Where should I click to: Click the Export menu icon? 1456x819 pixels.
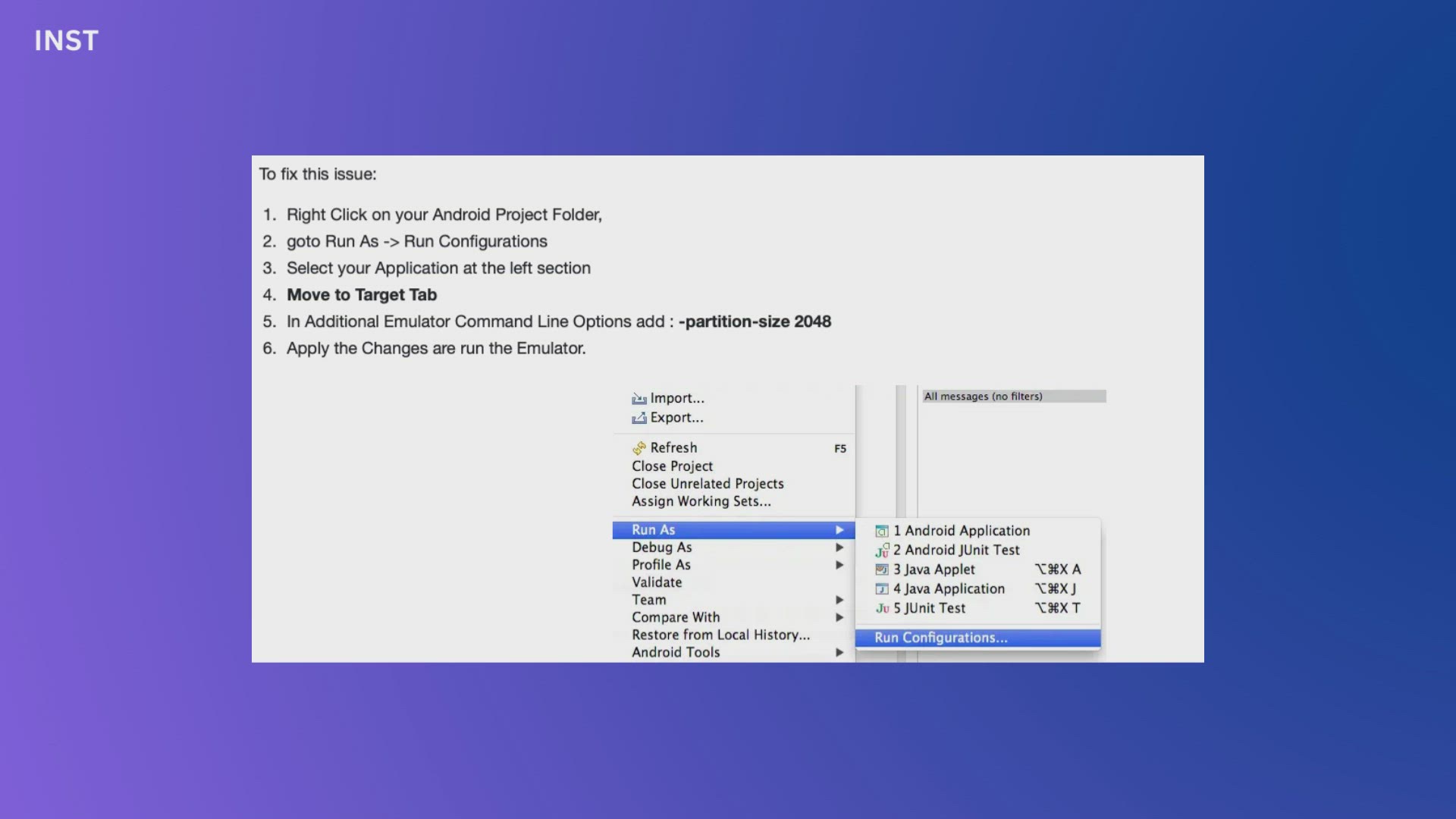pos(639,418)
